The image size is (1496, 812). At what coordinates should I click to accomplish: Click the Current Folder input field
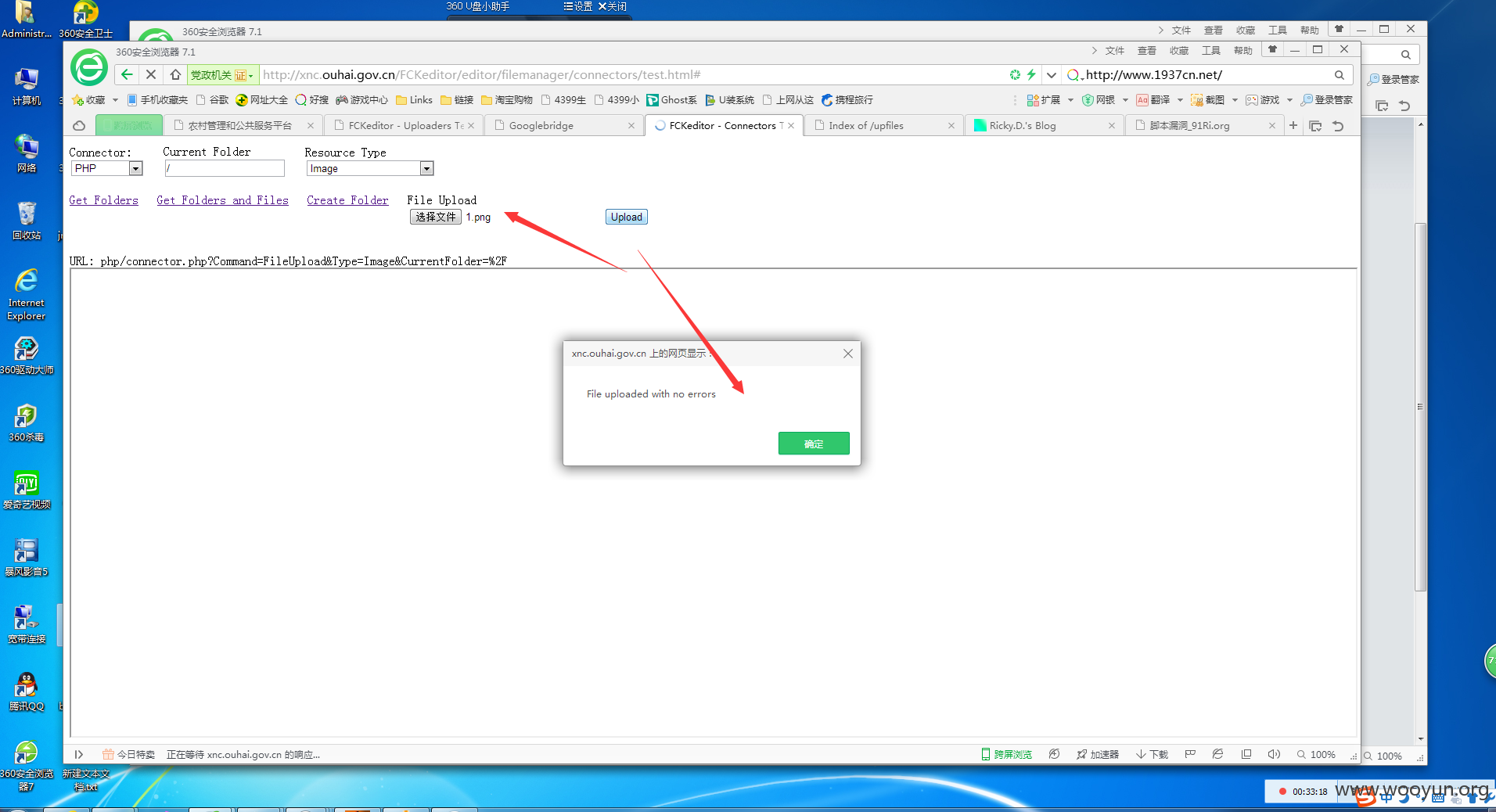pyautogui.click(x=225, y=168)
